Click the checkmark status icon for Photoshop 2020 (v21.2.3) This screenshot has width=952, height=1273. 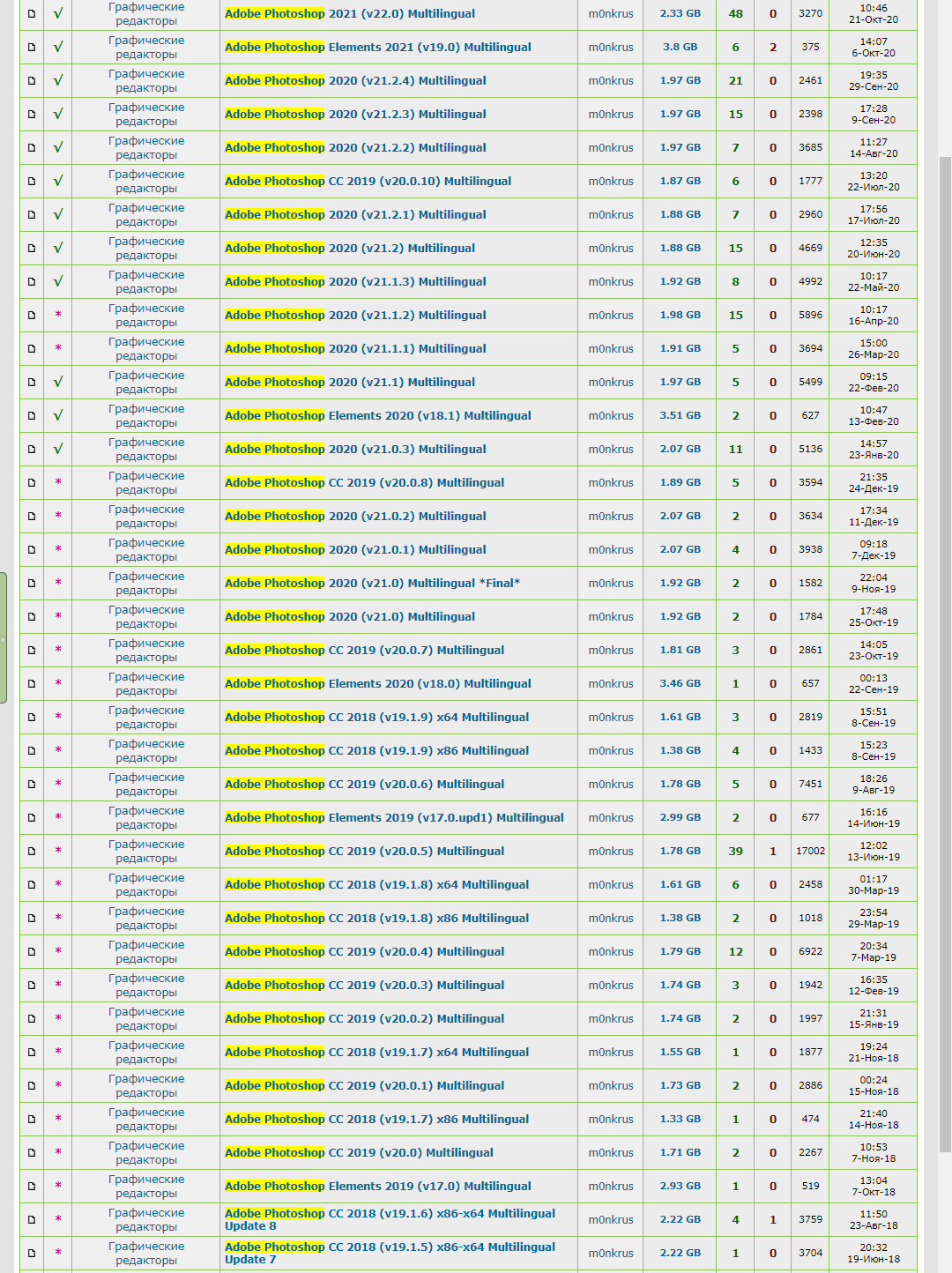(x=58, y=115)
